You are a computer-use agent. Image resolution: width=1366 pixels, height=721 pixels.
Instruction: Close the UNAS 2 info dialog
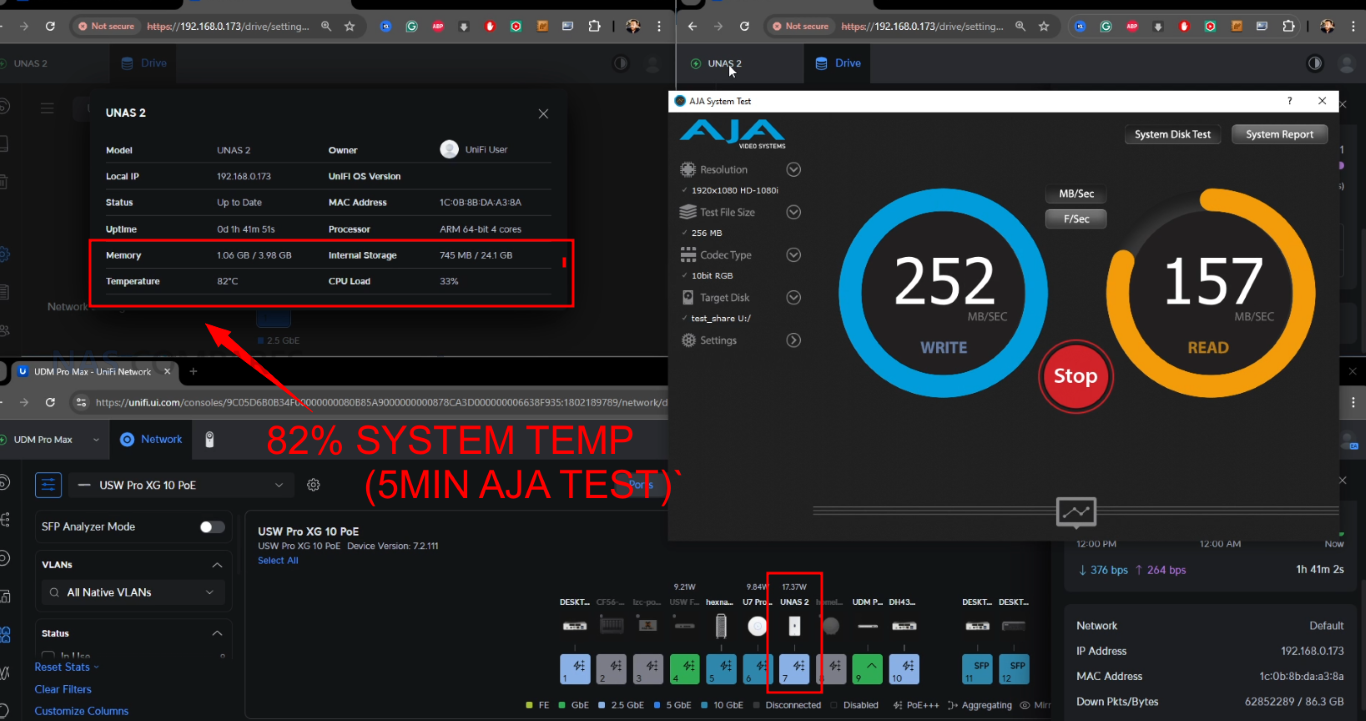pyautogui.click(x=543, y=114)
